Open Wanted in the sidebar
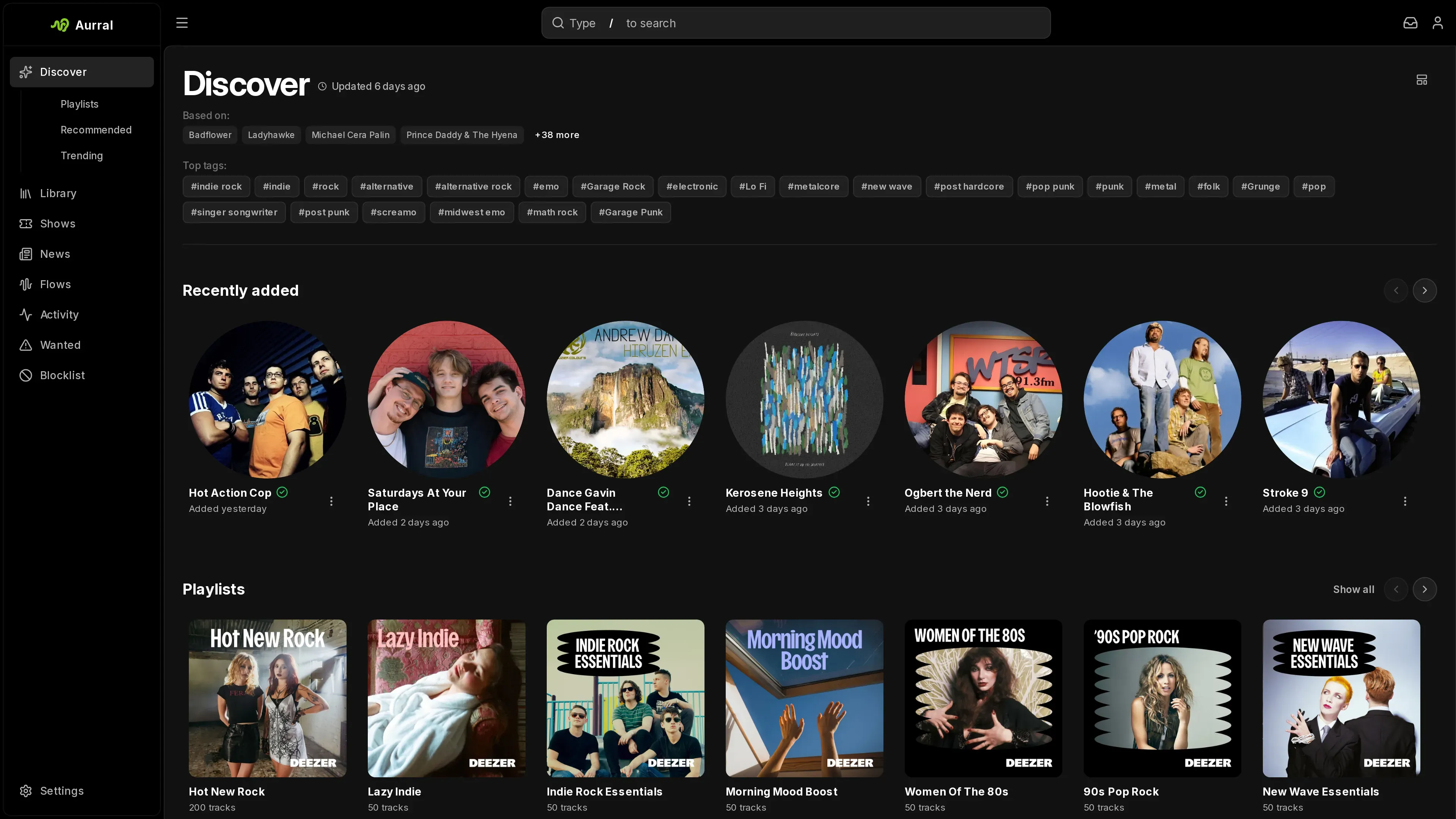Screen dimensions: 1456x819 (x=82, y=345)
